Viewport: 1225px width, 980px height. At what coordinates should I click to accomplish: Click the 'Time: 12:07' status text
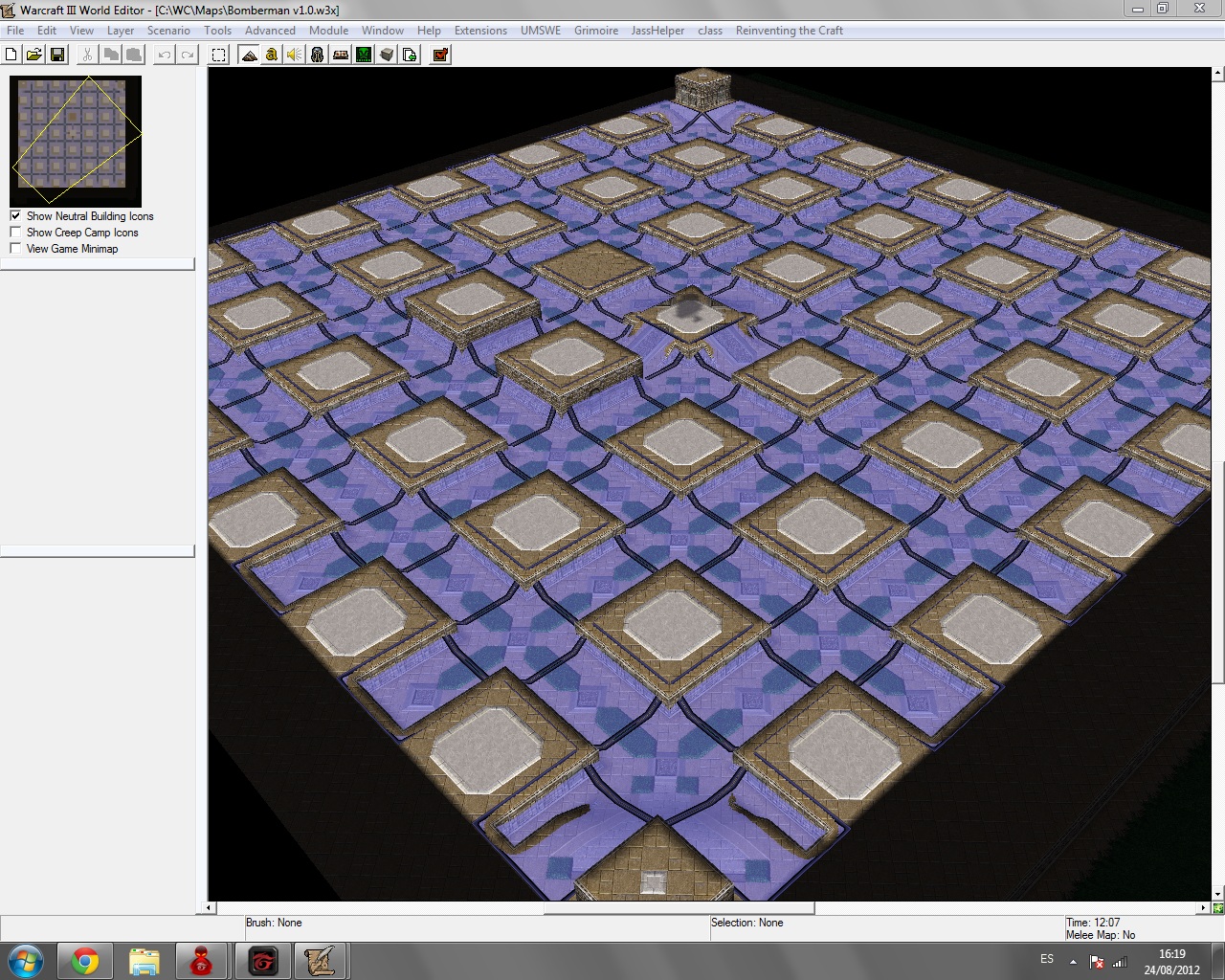click(1093, 923)
